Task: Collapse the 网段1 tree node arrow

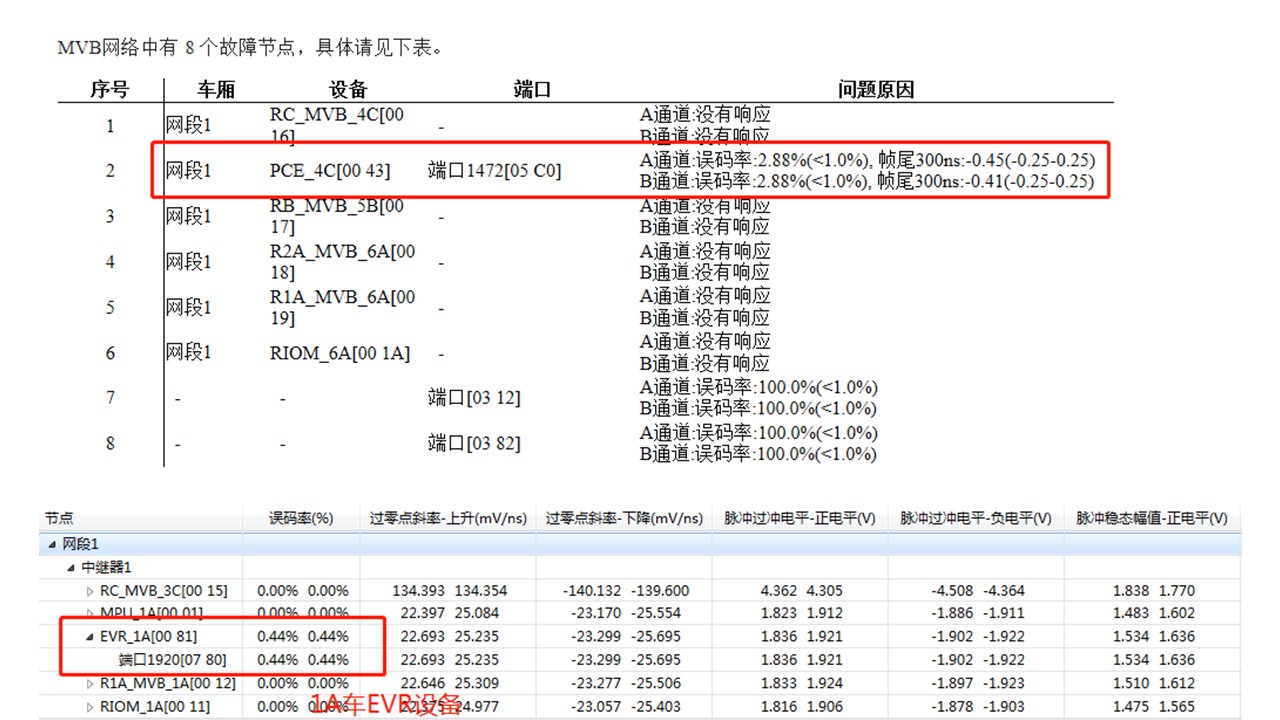Action: pyautogui.click(x=51, y=545)
